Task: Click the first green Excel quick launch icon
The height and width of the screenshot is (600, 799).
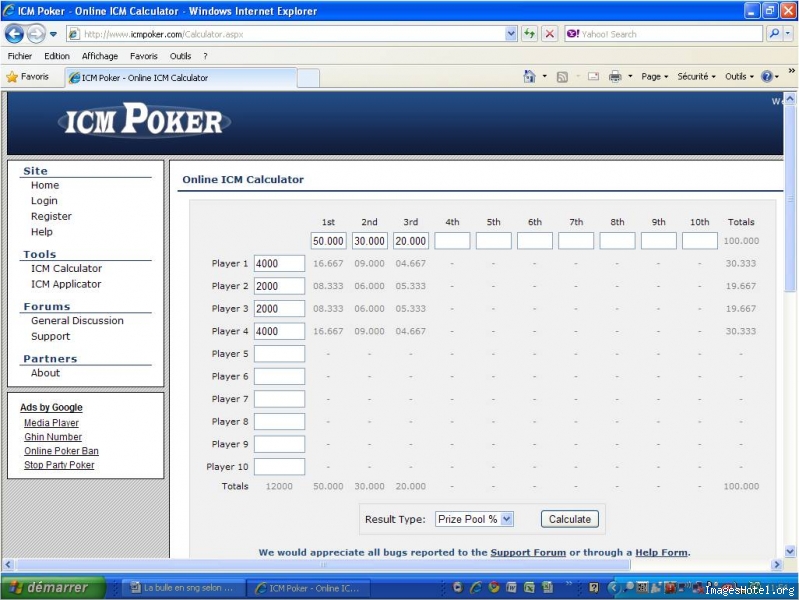Action: pyautogui.click(x=529, y=587)
